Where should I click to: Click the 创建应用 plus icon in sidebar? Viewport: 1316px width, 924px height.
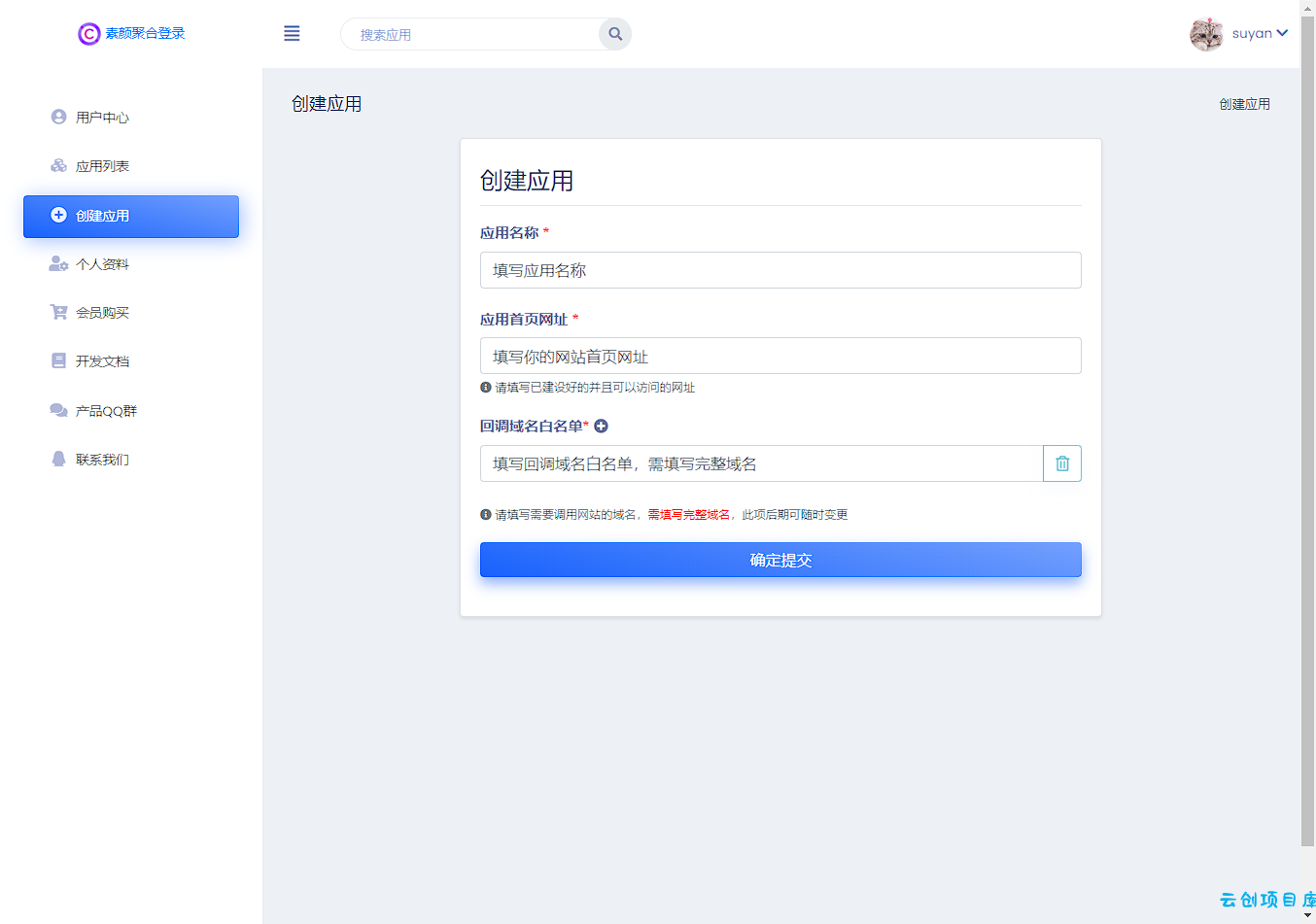click(x=58, y=215)
